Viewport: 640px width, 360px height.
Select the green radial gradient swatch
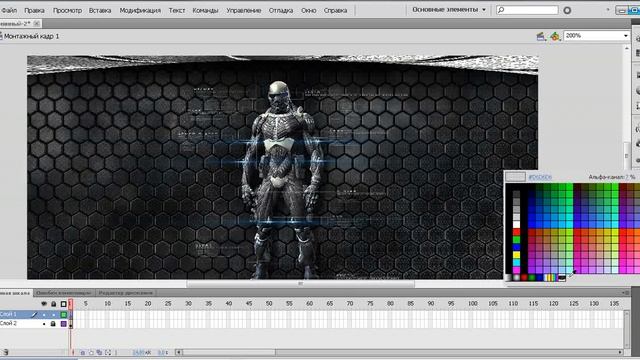[532, 278]
